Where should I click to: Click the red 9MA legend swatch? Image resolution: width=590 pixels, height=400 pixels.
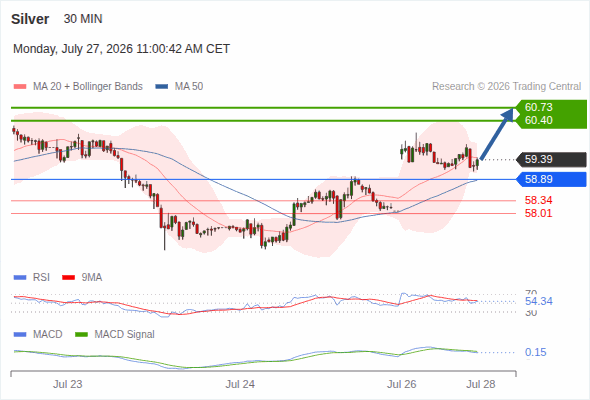(x=68, y=278)
